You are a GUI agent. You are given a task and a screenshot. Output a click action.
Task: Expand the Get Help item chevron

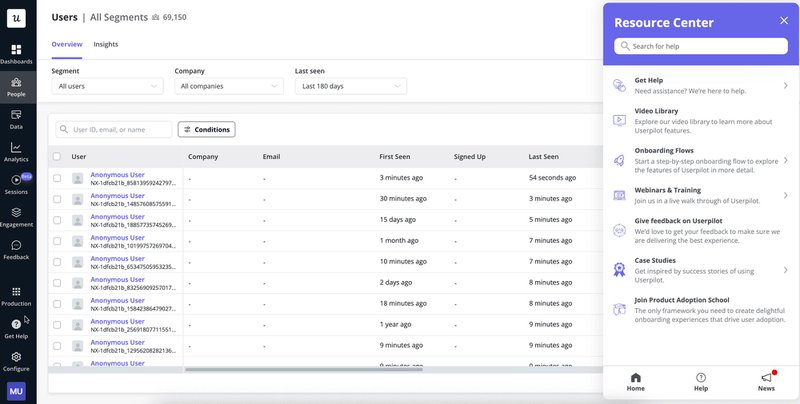pos(786,85)
